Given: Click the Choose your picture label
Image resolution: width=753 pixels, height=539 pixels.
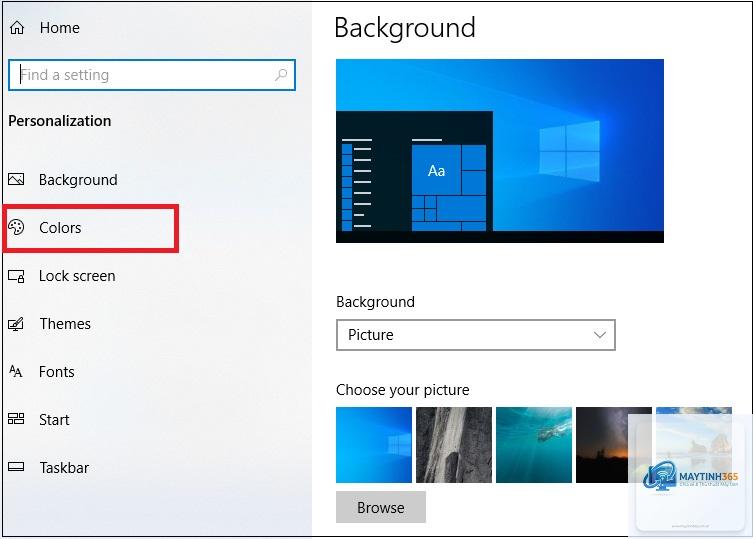Looking at the screenshot, I should click(402, 390).
